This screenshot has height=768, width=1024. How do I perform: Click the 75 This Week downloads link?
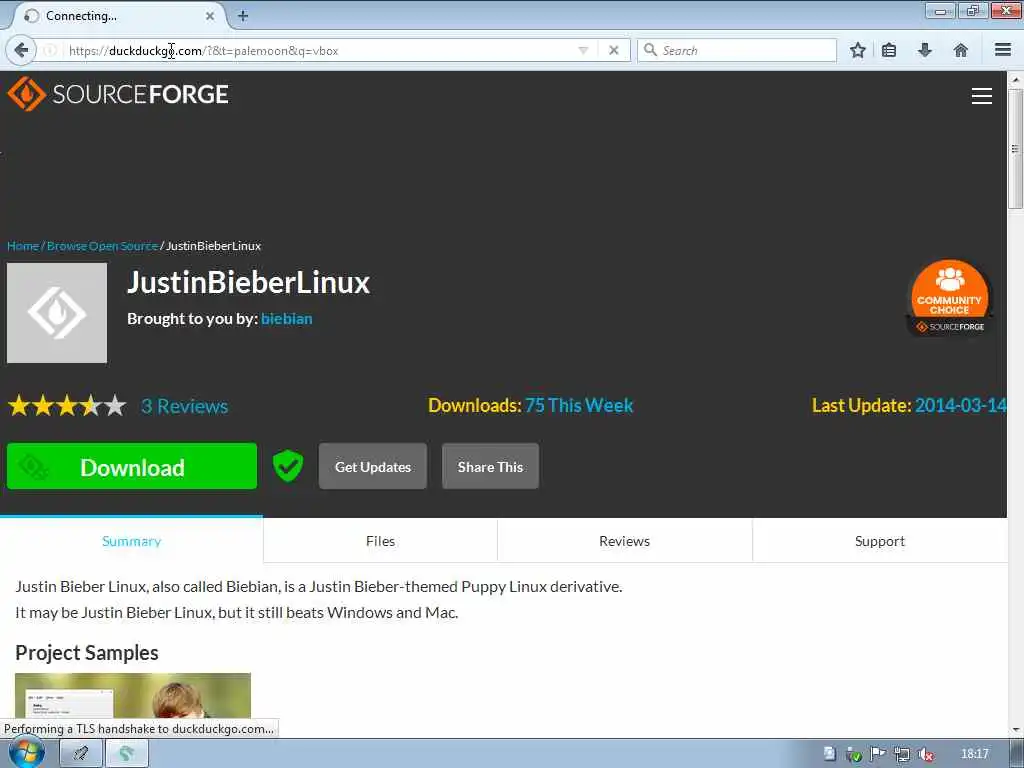[x=579, y=405]
